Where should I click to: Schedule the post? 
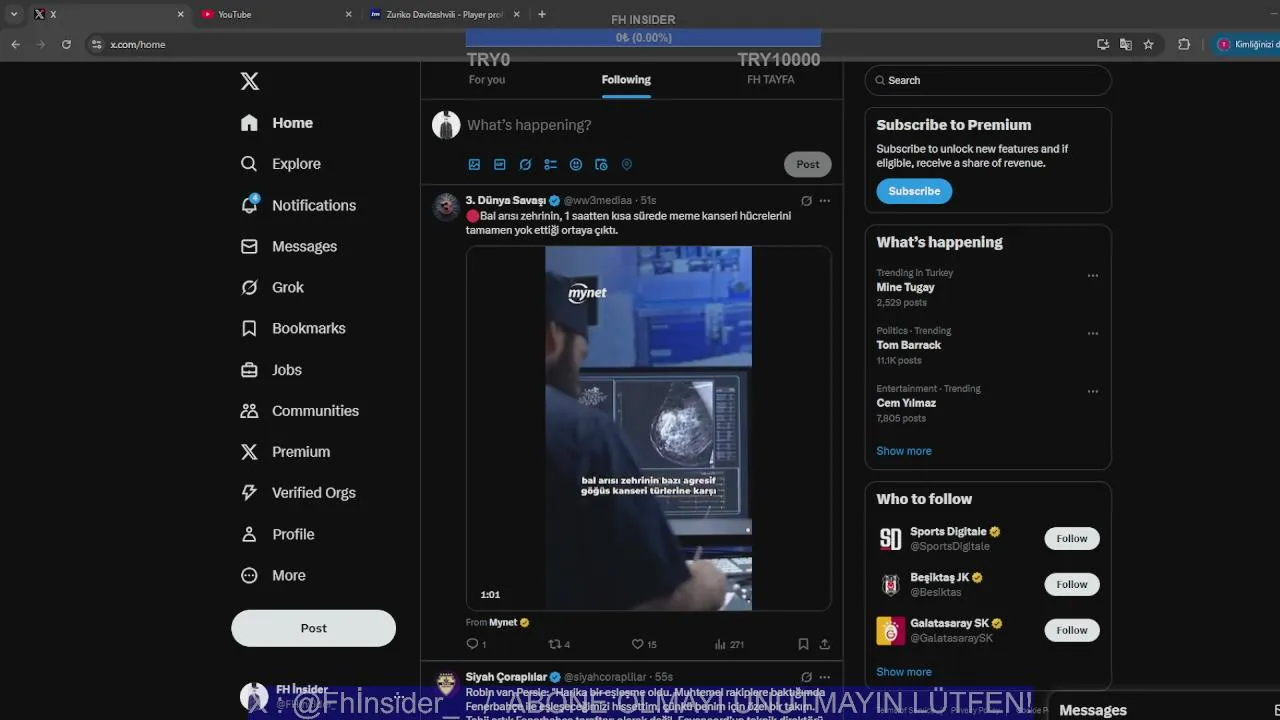(601, 165)
